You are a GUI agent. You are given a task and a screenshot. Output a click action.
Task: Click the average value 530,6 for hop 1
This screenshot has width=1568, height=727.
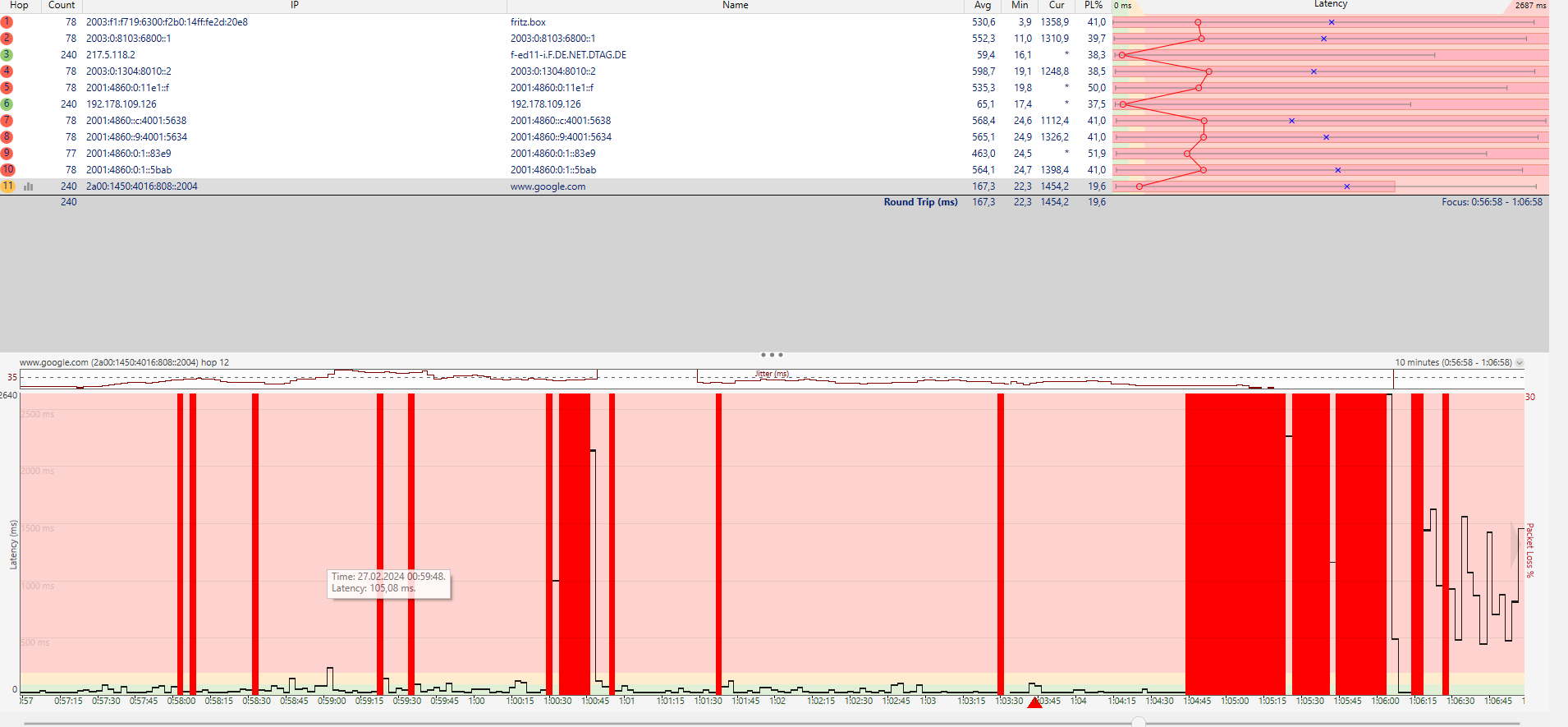[x=983, y=22]
